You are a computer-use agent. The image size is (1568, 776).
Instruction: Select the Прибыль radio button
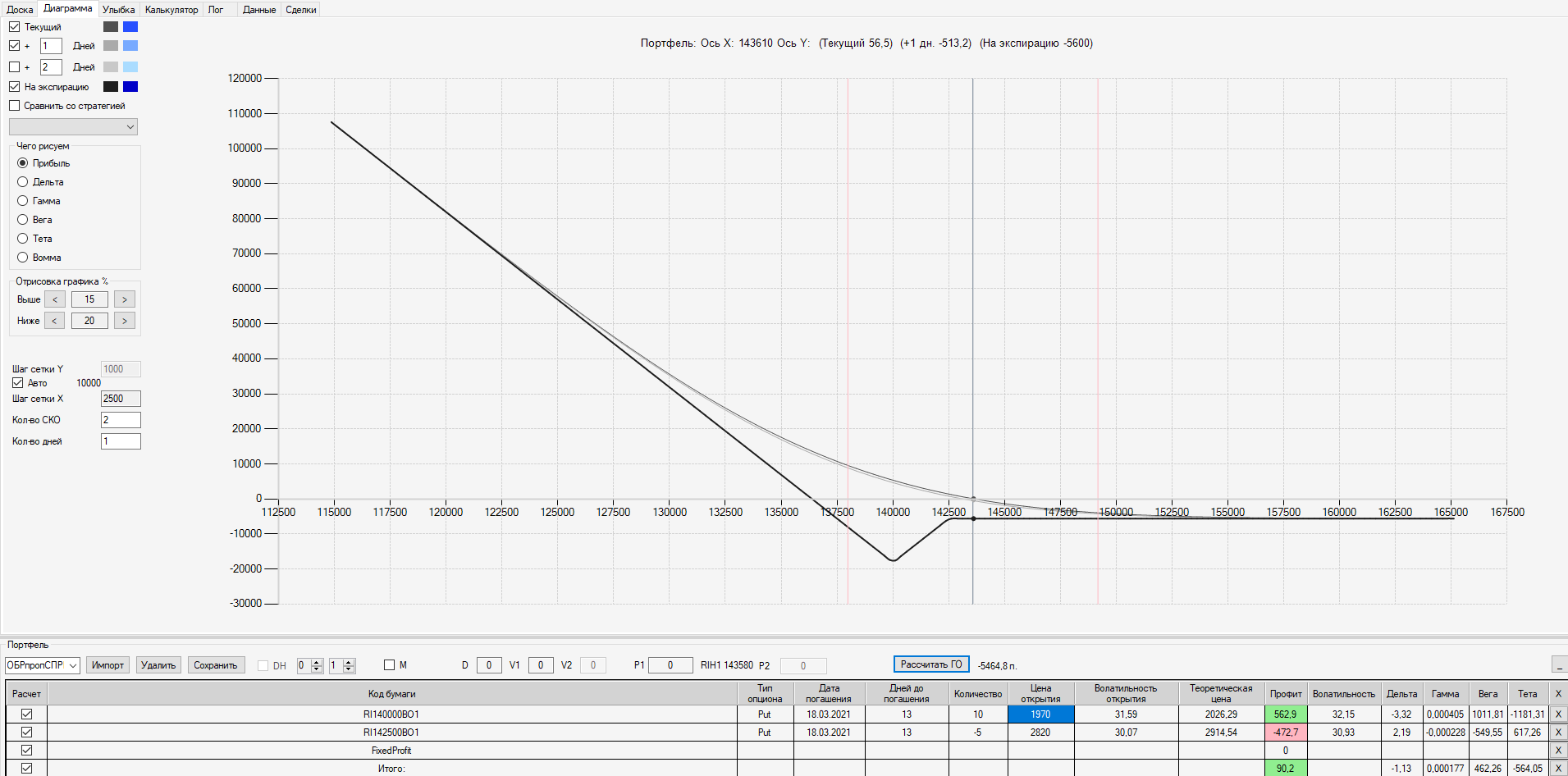[x=23, y=163]
